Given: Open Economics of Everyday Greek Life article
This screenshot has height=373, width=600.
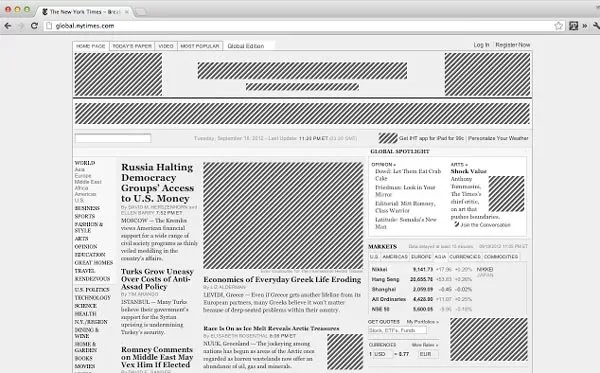Looking at the screenshot, I should (282, 279).
